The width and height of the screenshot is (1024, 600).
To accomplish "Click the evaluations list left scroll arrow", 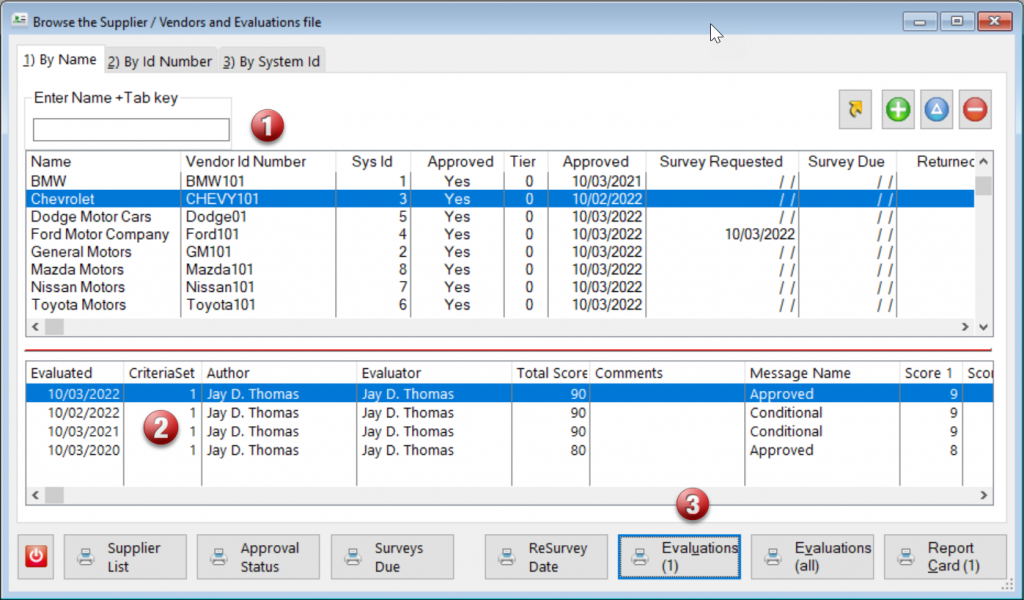I will click(x=35, y=496).
